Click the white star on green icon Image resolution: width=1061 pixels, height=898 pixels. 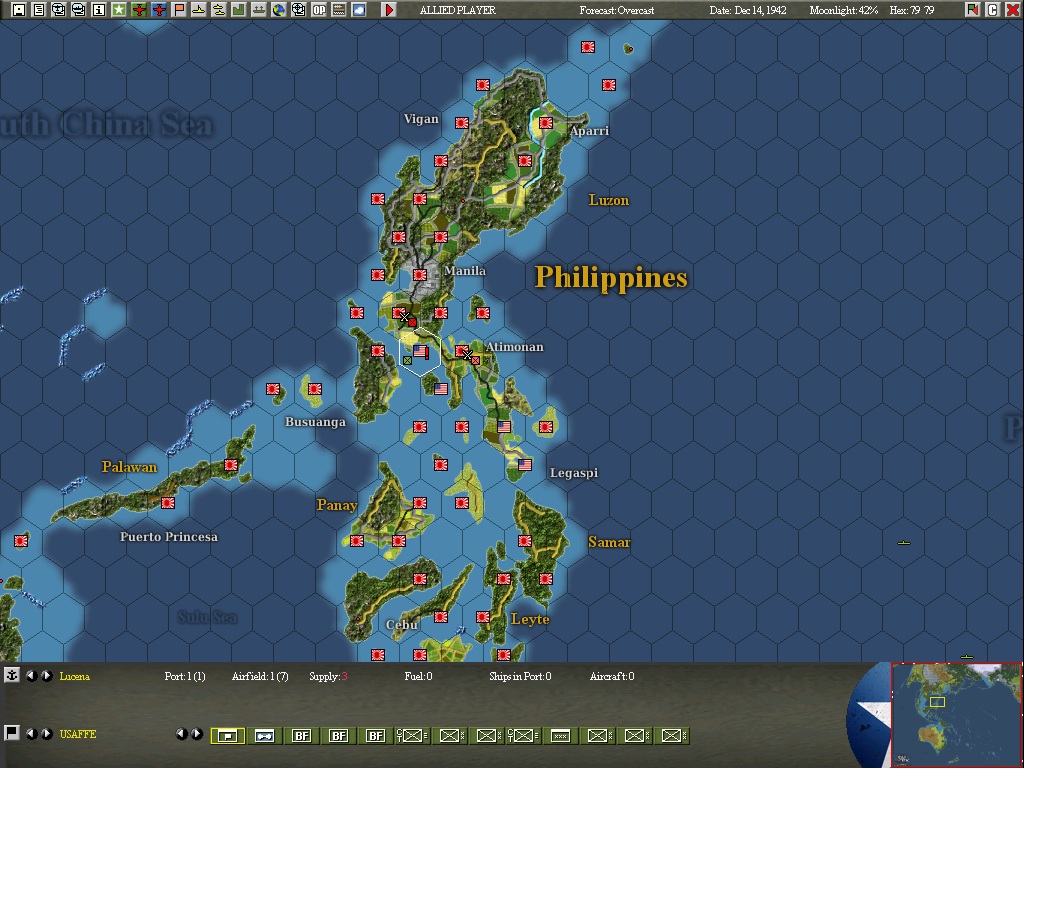(x=118, y=9)
